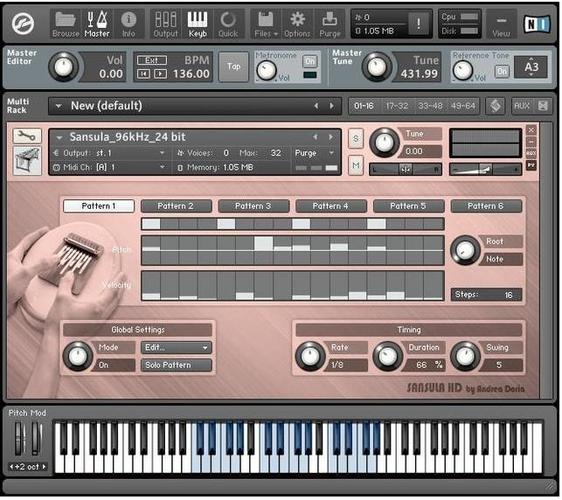Open the instrument Purge dropdown

[x=314, y=153]
